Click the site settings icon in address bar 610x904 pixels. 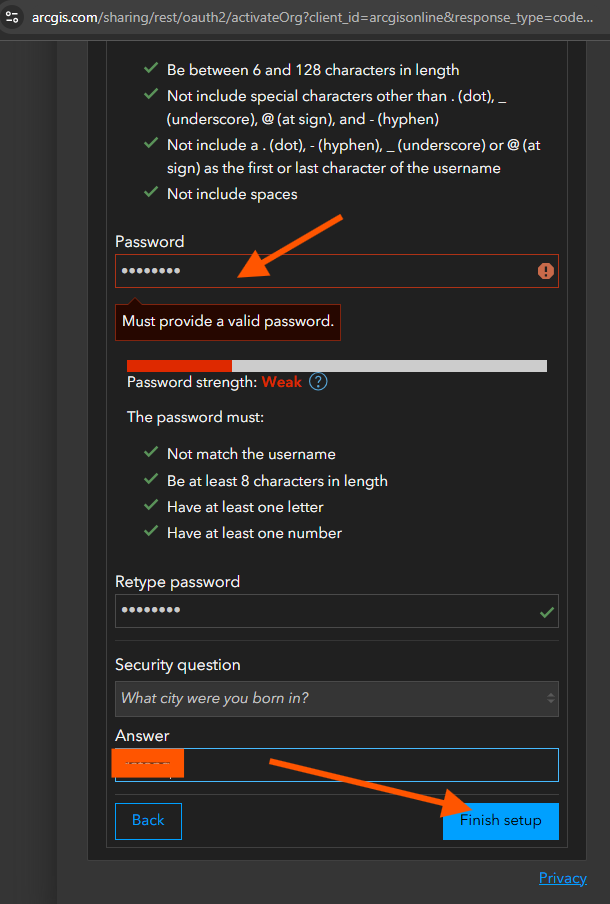[x=12, y=17]
